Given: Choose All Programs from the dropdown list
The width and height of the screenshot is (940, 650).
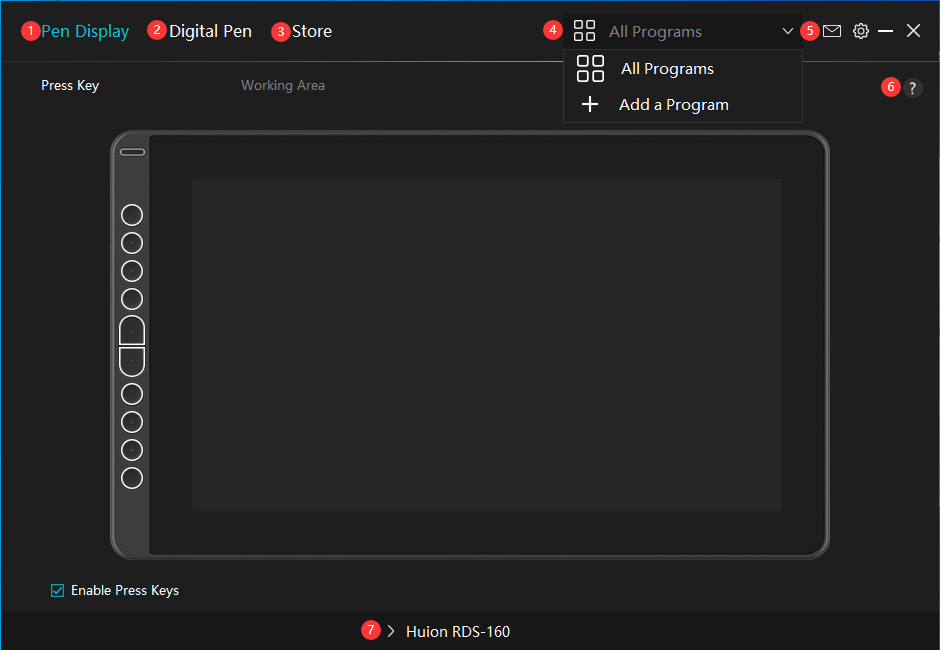Looking at the screenshot, I should coord(667,69).
